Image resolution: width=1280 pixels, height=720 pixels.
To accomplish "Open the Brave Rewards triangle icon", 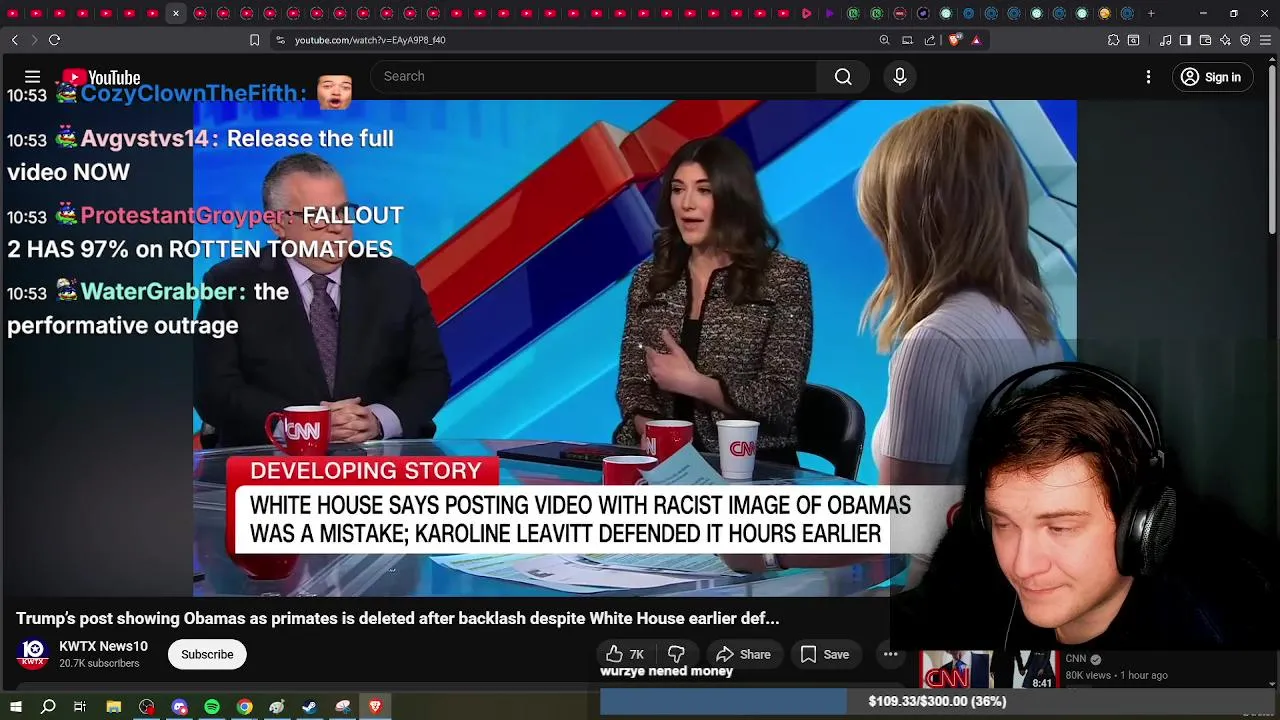I will pyautogui.click(x=976, y=40).
